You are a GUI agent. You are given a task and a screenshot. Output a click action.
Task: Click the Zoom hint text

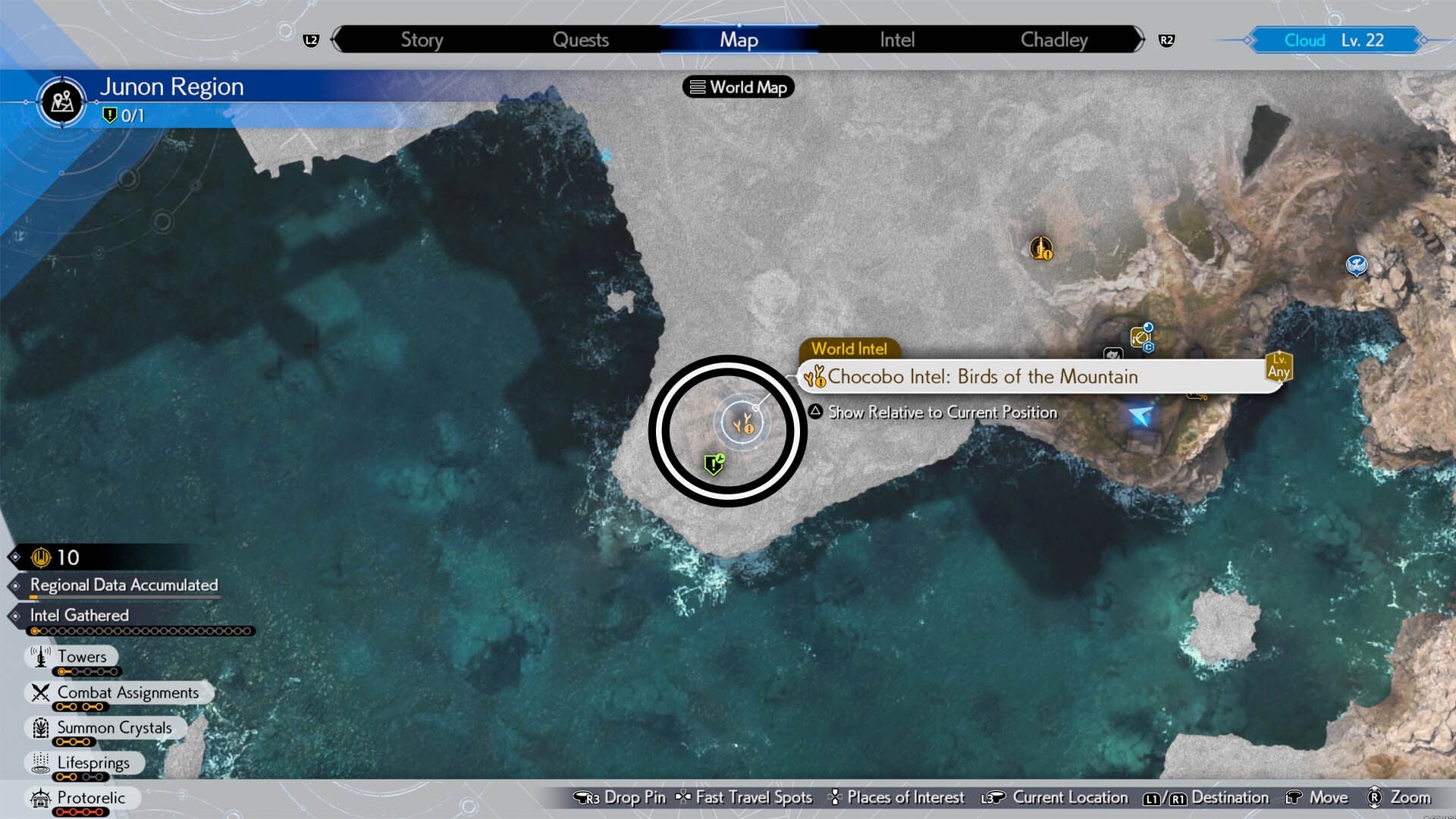(x=1410, y=798)
